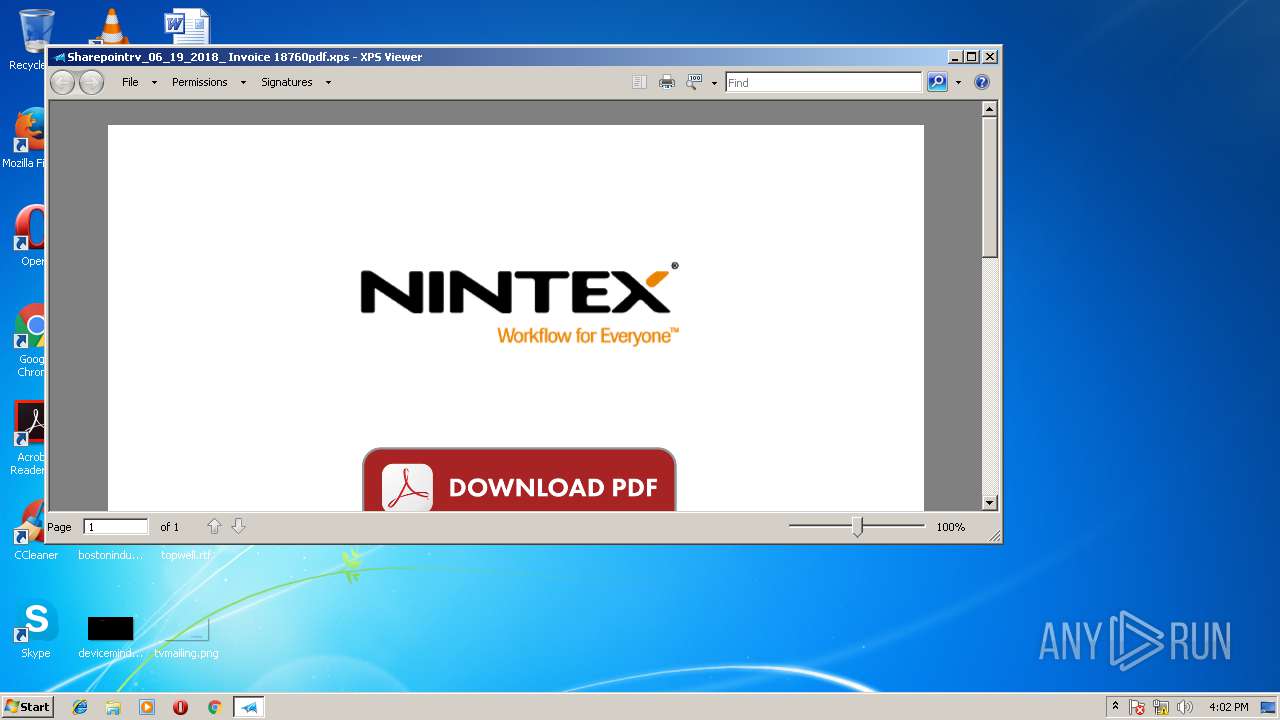Click vertical scrollbar up arrow
Screen dimensions: 1280x720
(x=990, y=109)
